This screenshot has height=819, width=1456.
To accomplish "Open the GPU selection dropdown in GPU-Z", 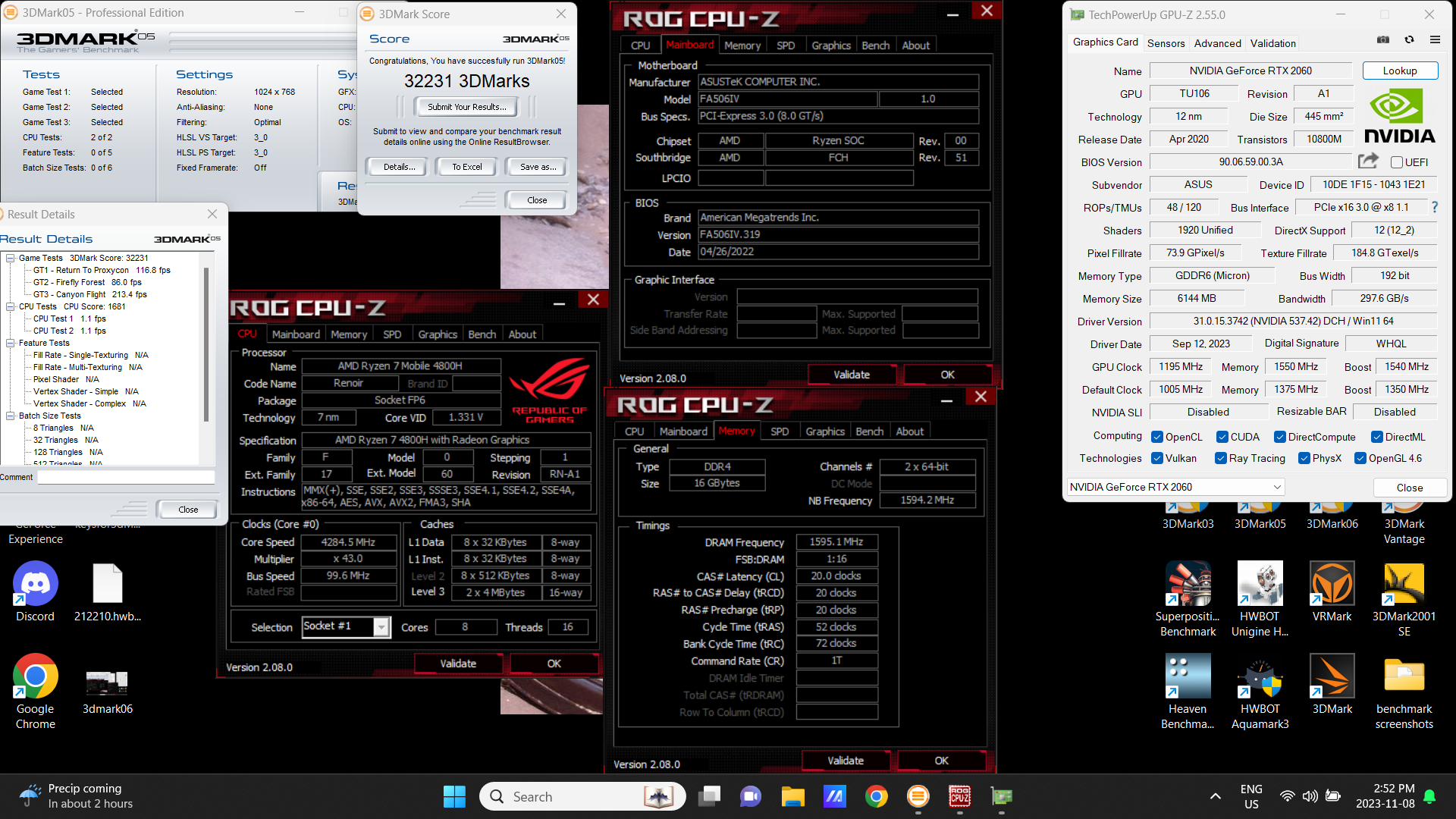I will 1175,487.
